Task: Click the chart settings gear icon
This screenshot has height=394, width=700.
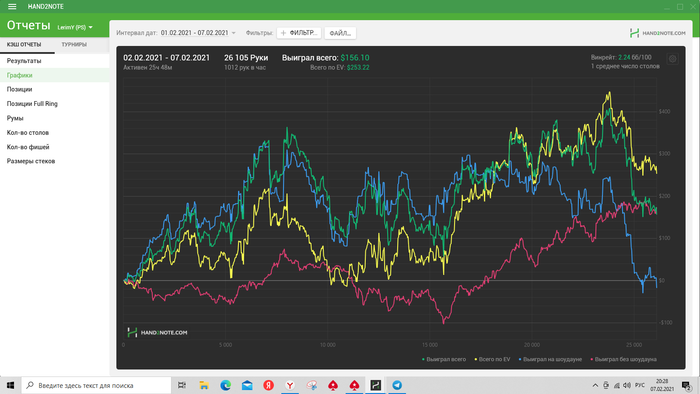Action: (x=672, y=59)
